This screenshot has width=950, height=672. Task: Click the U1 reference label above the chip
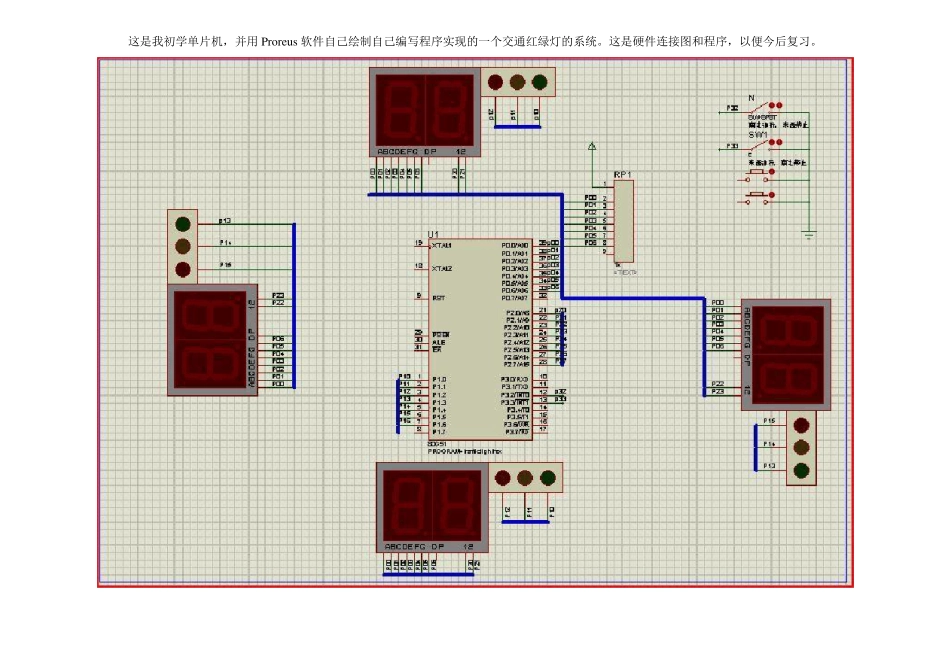pyautogui.click(x=433, y=234)
